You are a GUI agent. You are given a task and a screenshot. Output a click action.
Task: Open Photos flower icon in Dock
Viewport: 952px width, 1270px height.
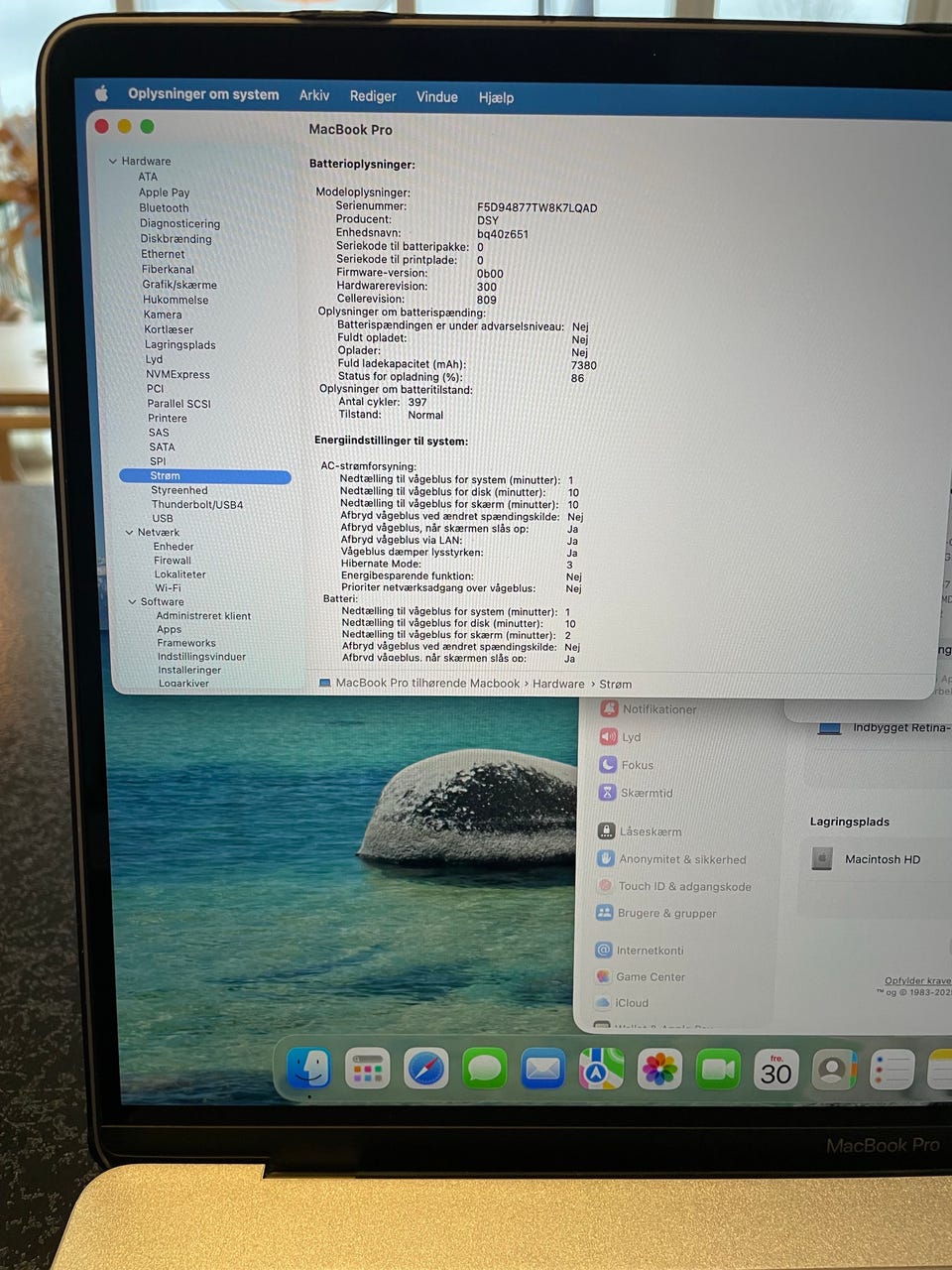[659, 1069]
